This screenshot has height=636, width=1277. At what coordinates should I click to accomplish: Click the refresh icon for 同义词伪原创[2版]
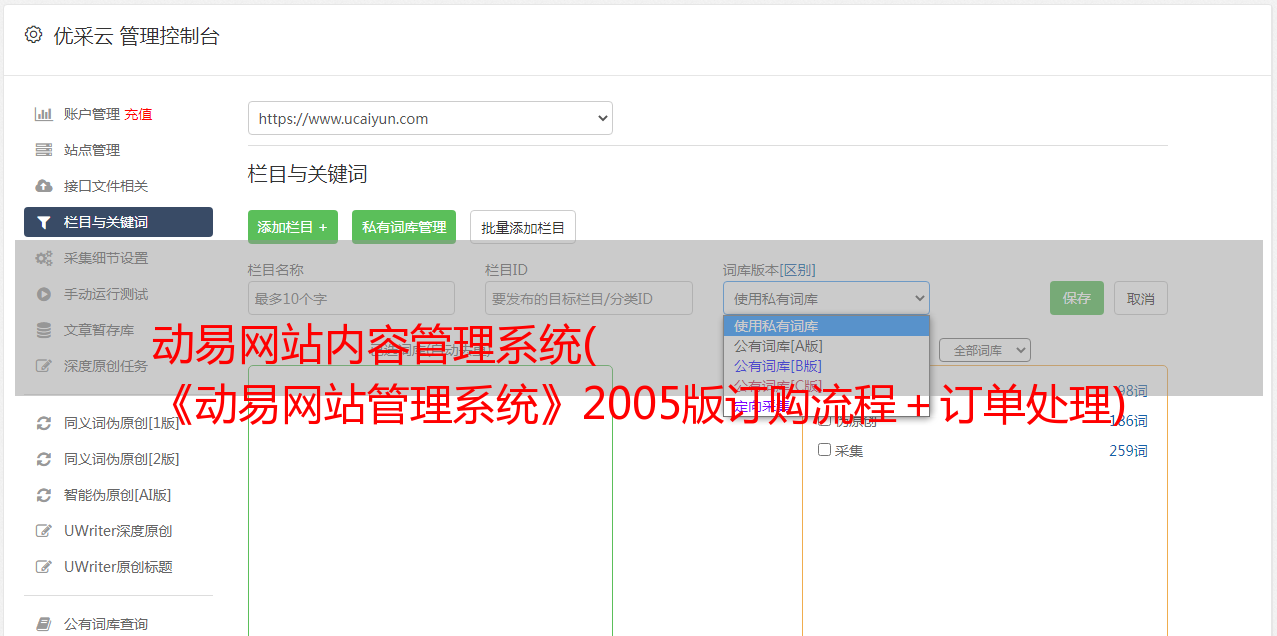pos(43,459)
